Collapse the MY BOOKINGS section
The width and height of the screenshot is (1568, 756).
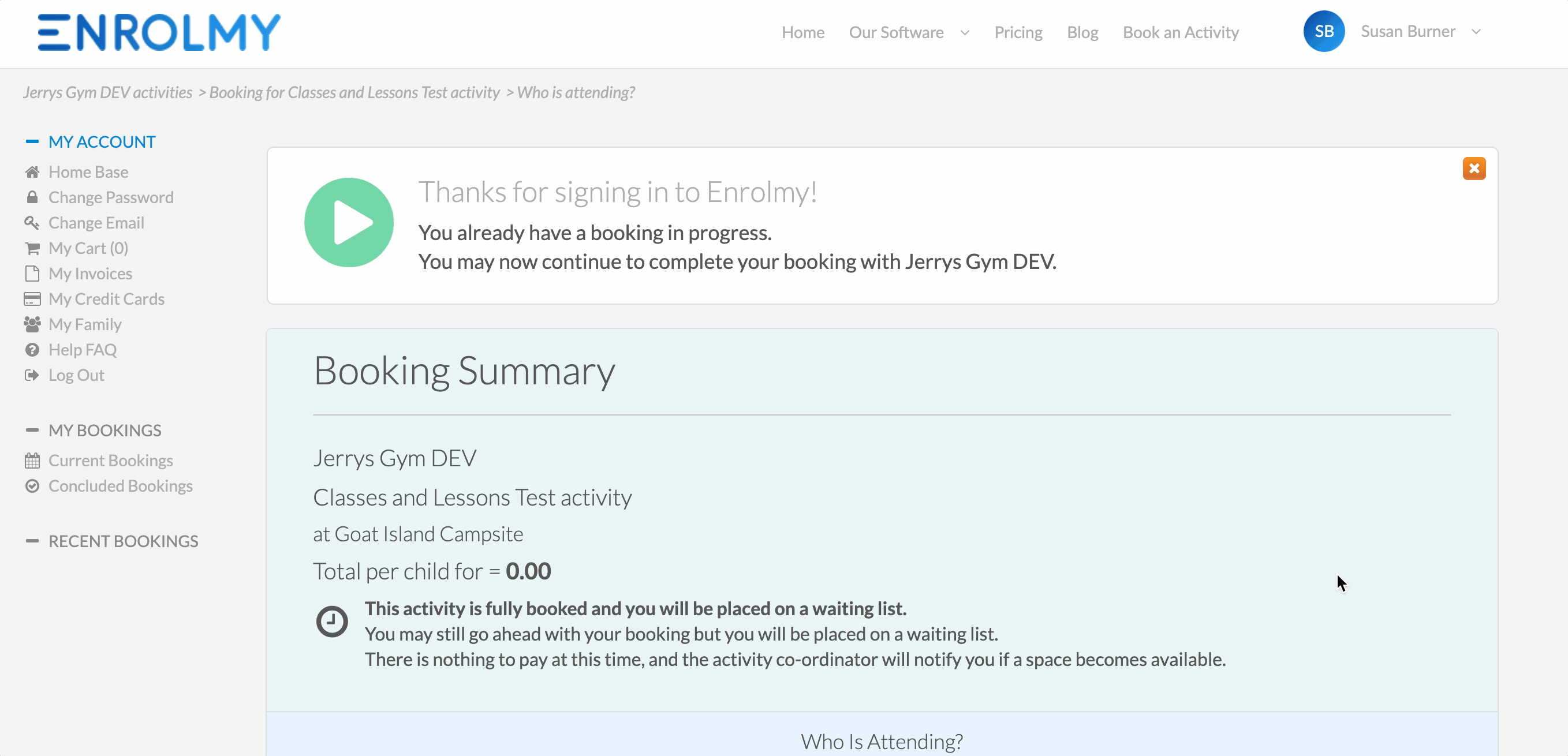tap(32, 431)
